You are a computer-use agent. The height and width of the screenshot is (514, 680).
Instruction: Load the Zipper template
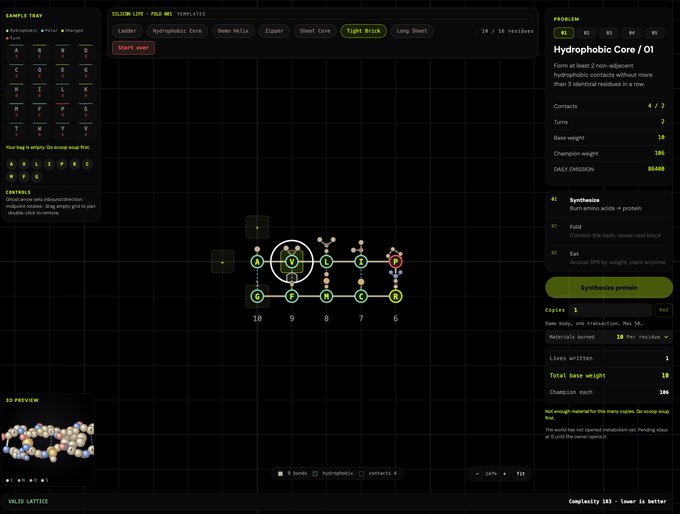(x=274, y=31)
